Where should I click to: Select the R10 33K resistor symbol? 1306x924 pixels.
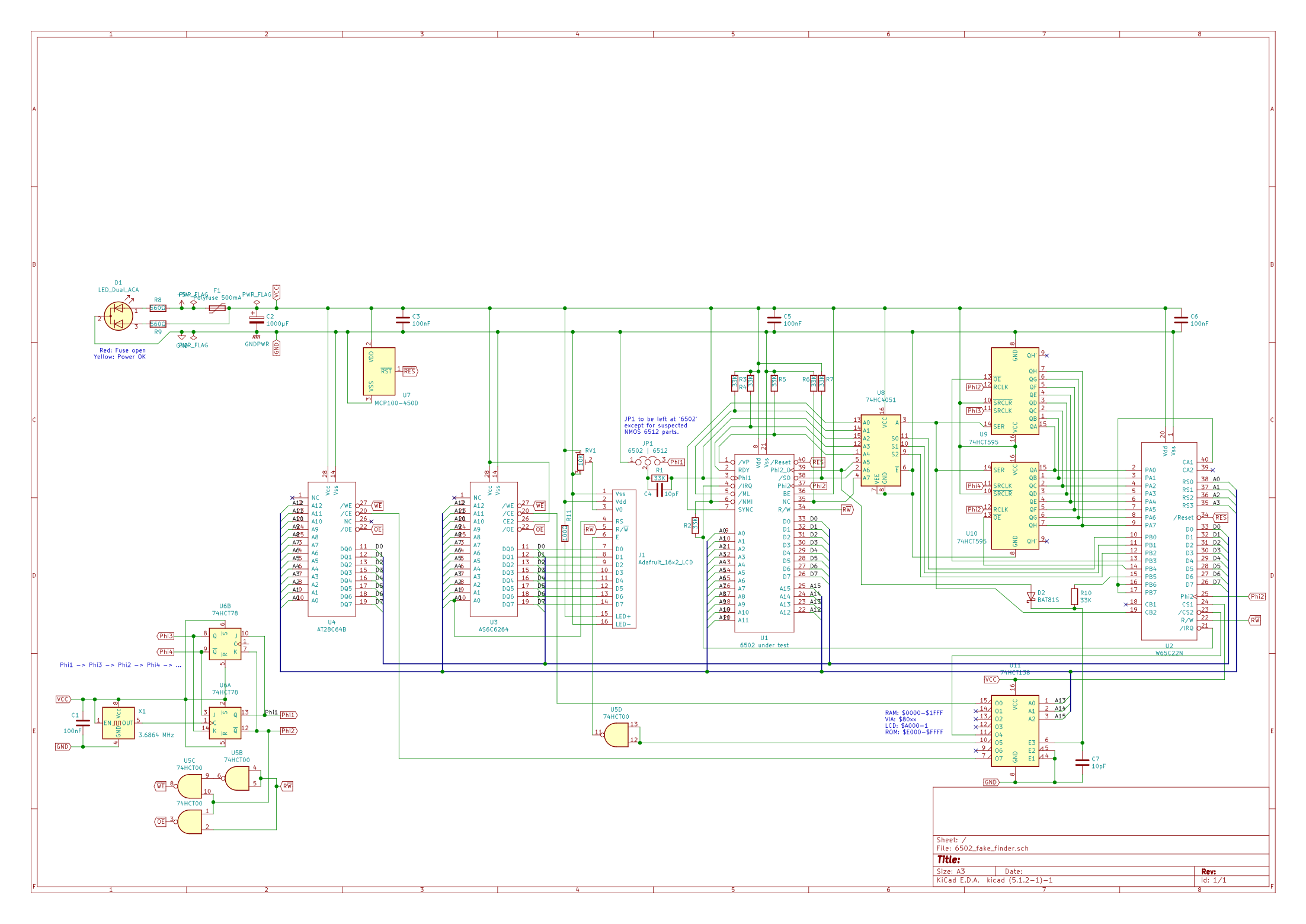(x=1074, y=596)
